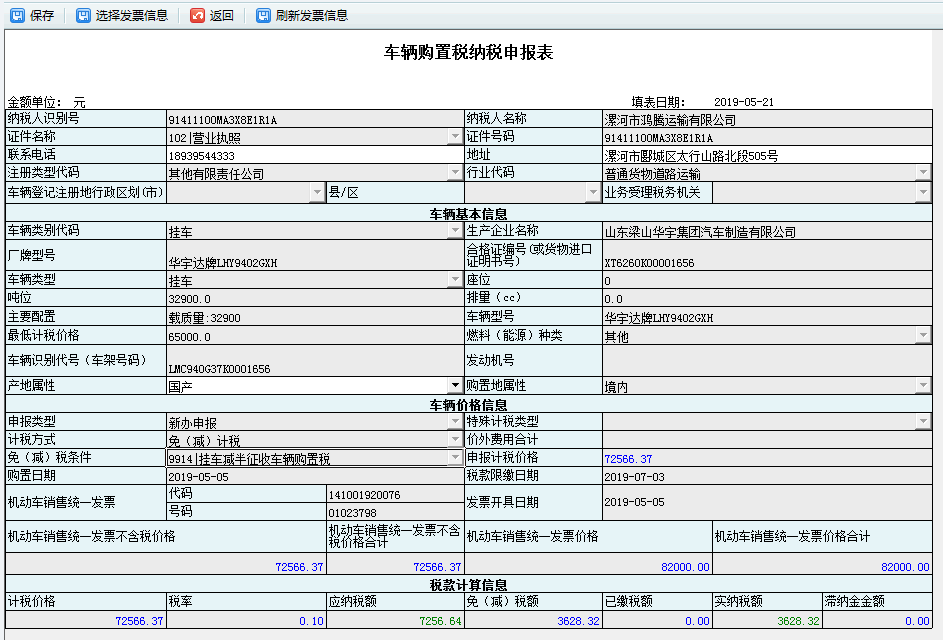Open the 燃料（能源）种类 dropdown
The image size is (943, 640).
pyautogui.click(x=925, y=334)
